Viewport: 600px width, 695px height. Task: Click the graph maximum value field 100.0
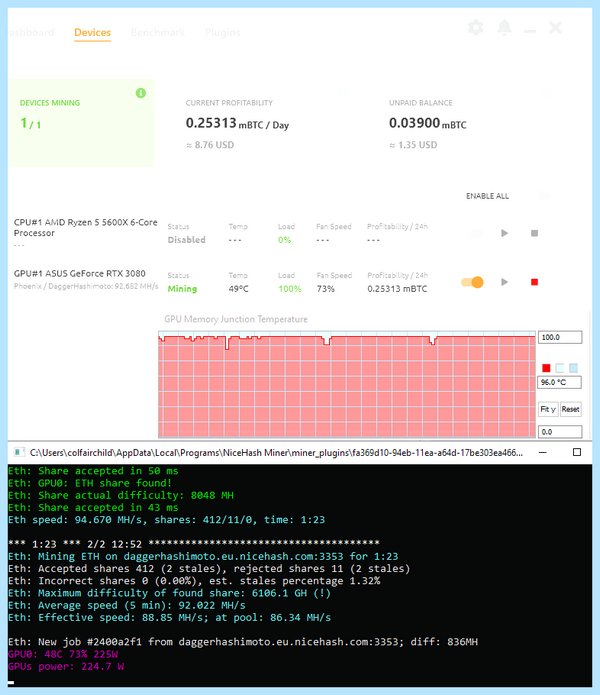560,337
